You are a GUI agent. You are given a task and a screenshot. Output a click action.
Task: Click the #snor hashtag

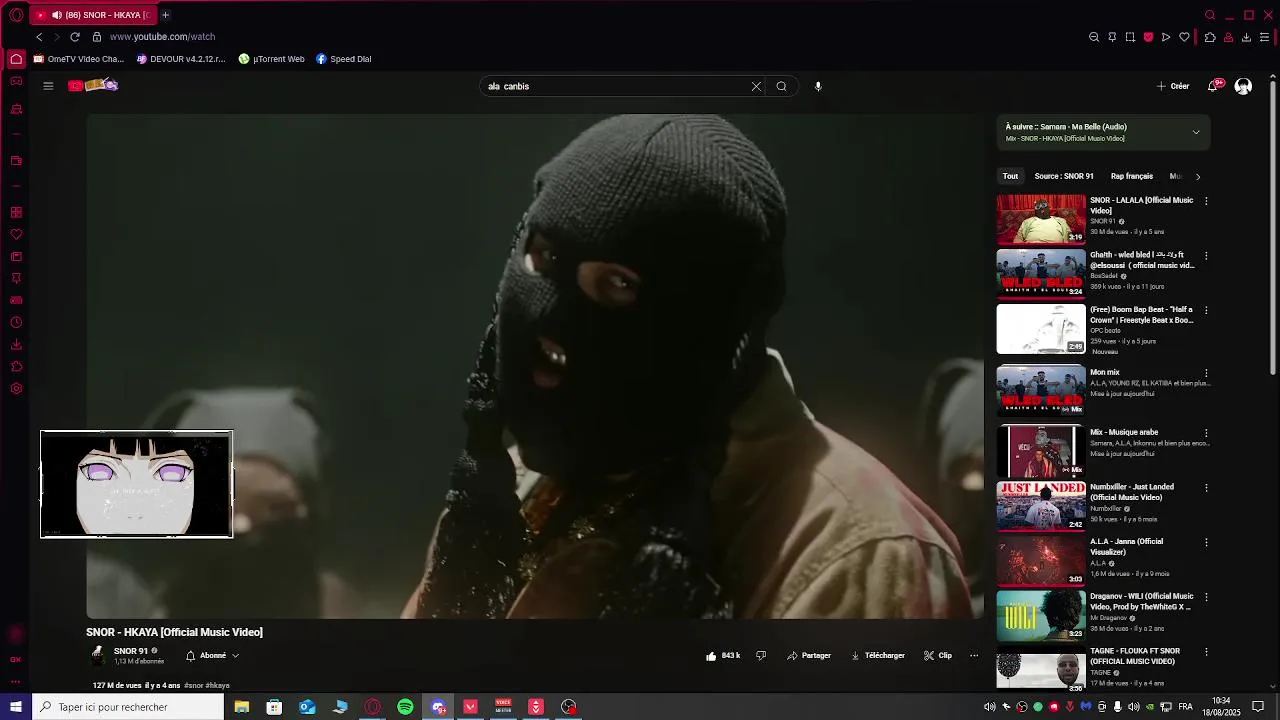pos(193,686)
